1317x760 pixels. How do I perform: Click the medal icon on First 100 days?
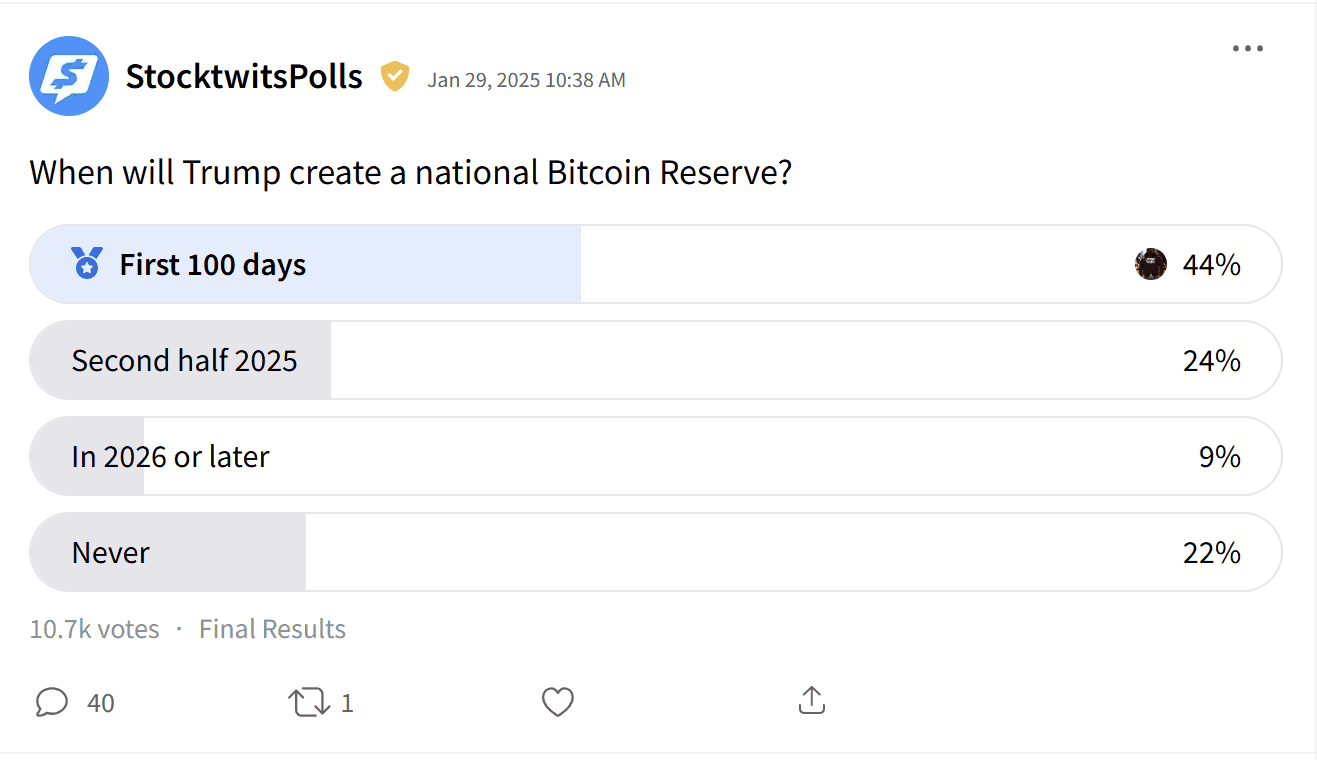coord(87,264)
